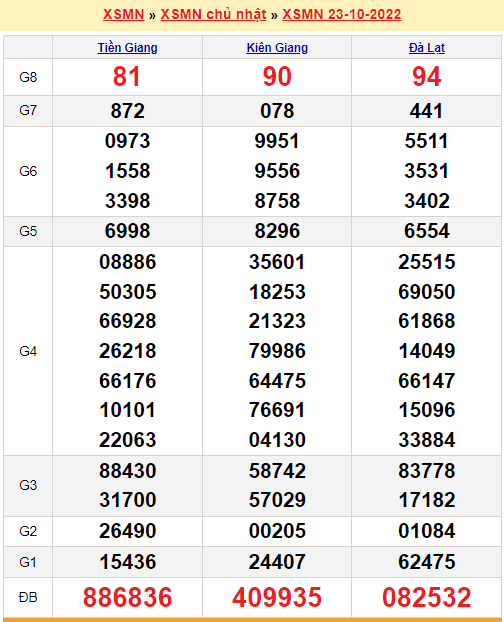Select Đà Lạt special prize 082532
Image resolution: width=504 pixels, height=622 pixels.
(427, 597)
